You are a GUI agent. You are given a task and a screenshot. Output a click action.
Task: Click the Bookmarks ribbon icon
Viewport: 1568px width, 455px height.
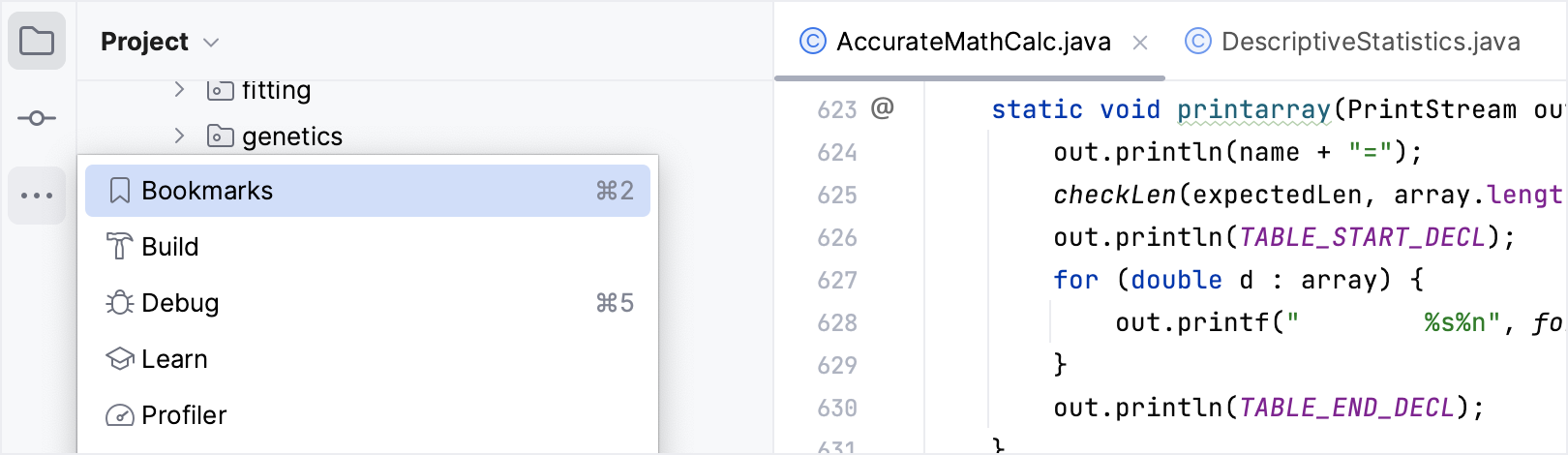pos(119,191)
